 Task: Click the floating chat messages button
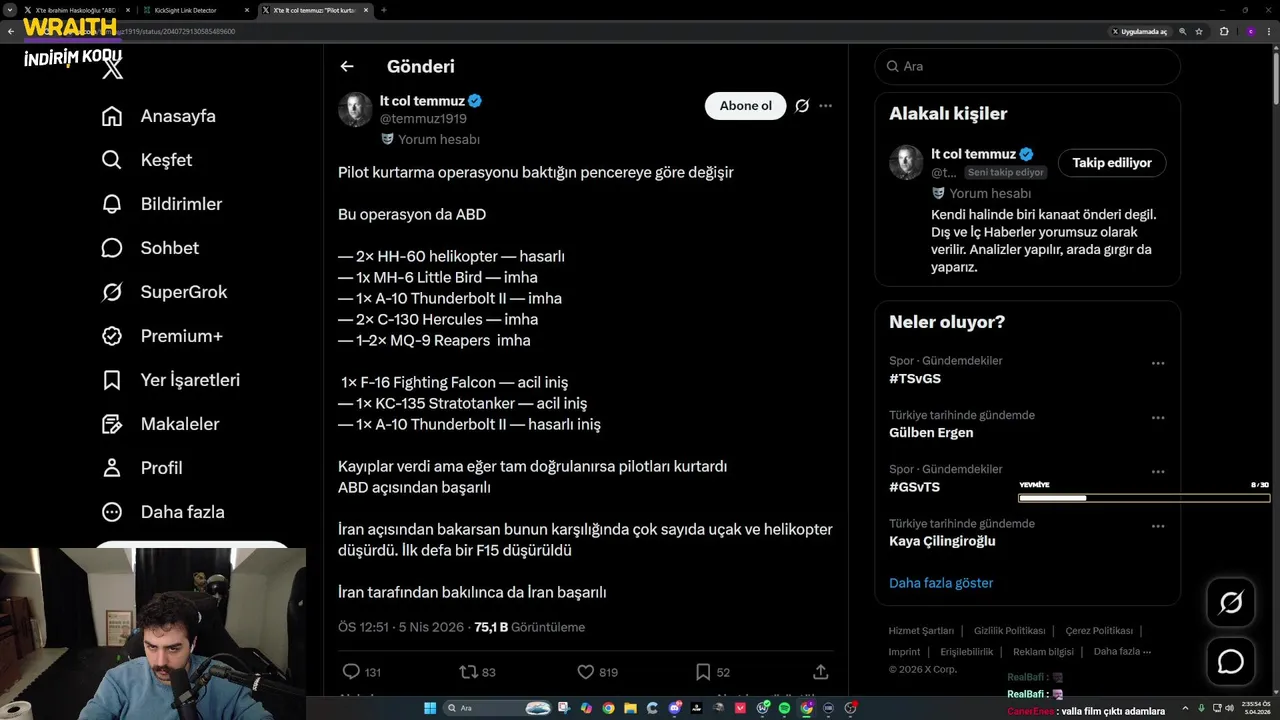coord(1231,662)
